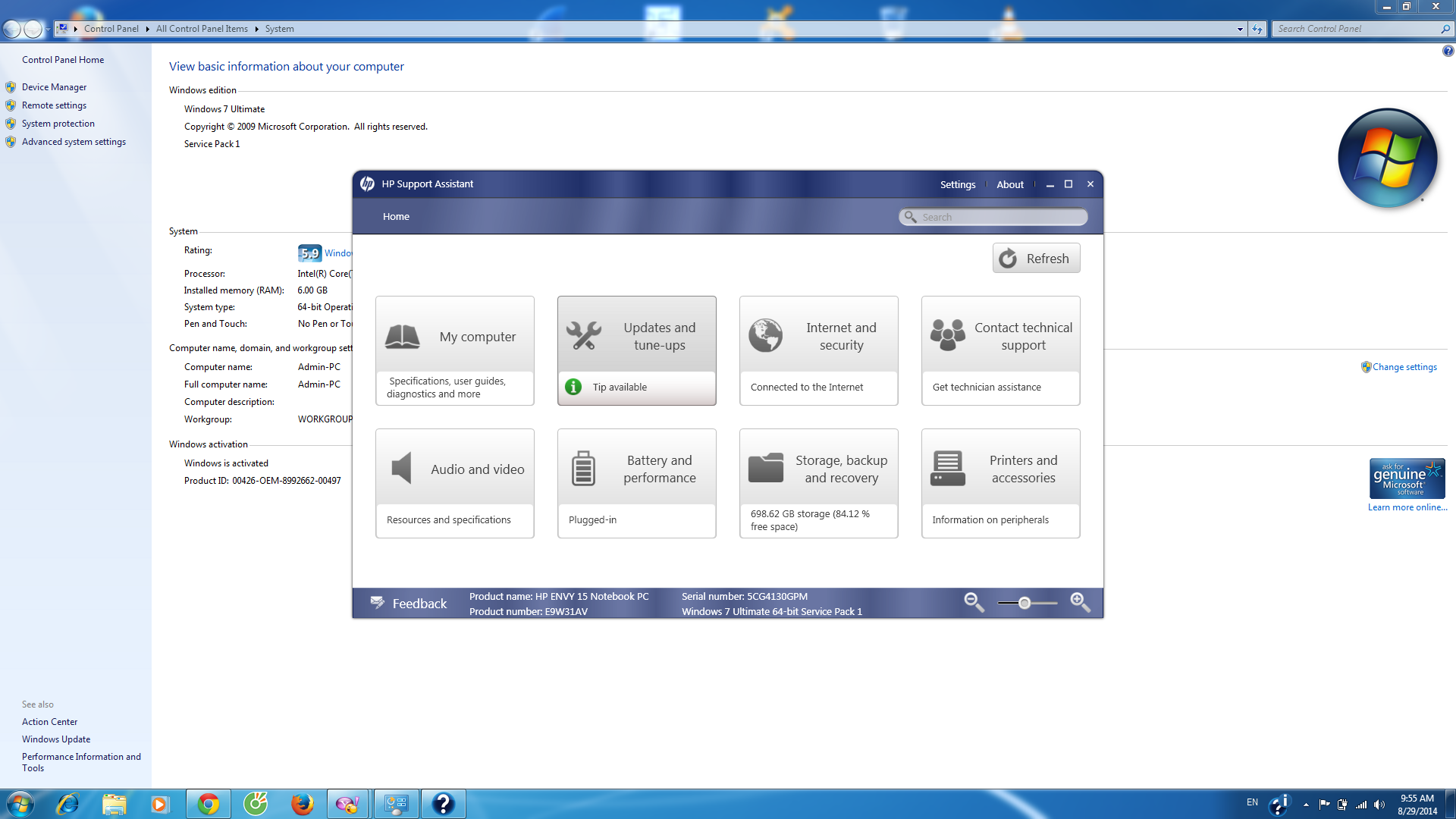The width and height of the screenshot is (1456, 819).
Task: Click the green tip available info icon
Action: pos(573,387)
